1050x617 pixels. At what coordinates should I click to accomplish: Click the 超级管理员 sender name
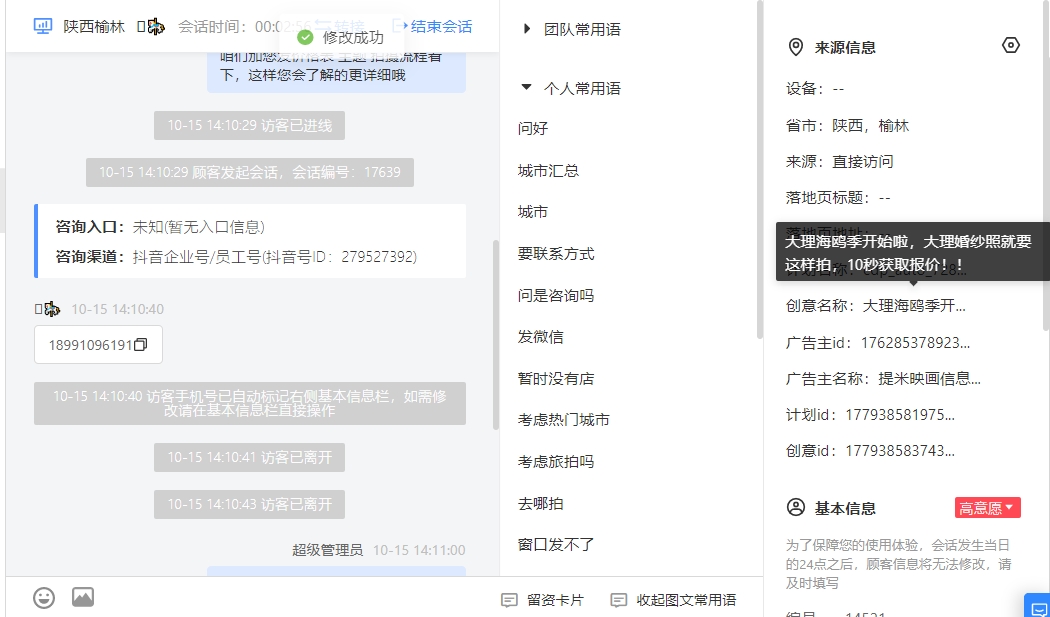pyautogui.click(x=327, y=550)
